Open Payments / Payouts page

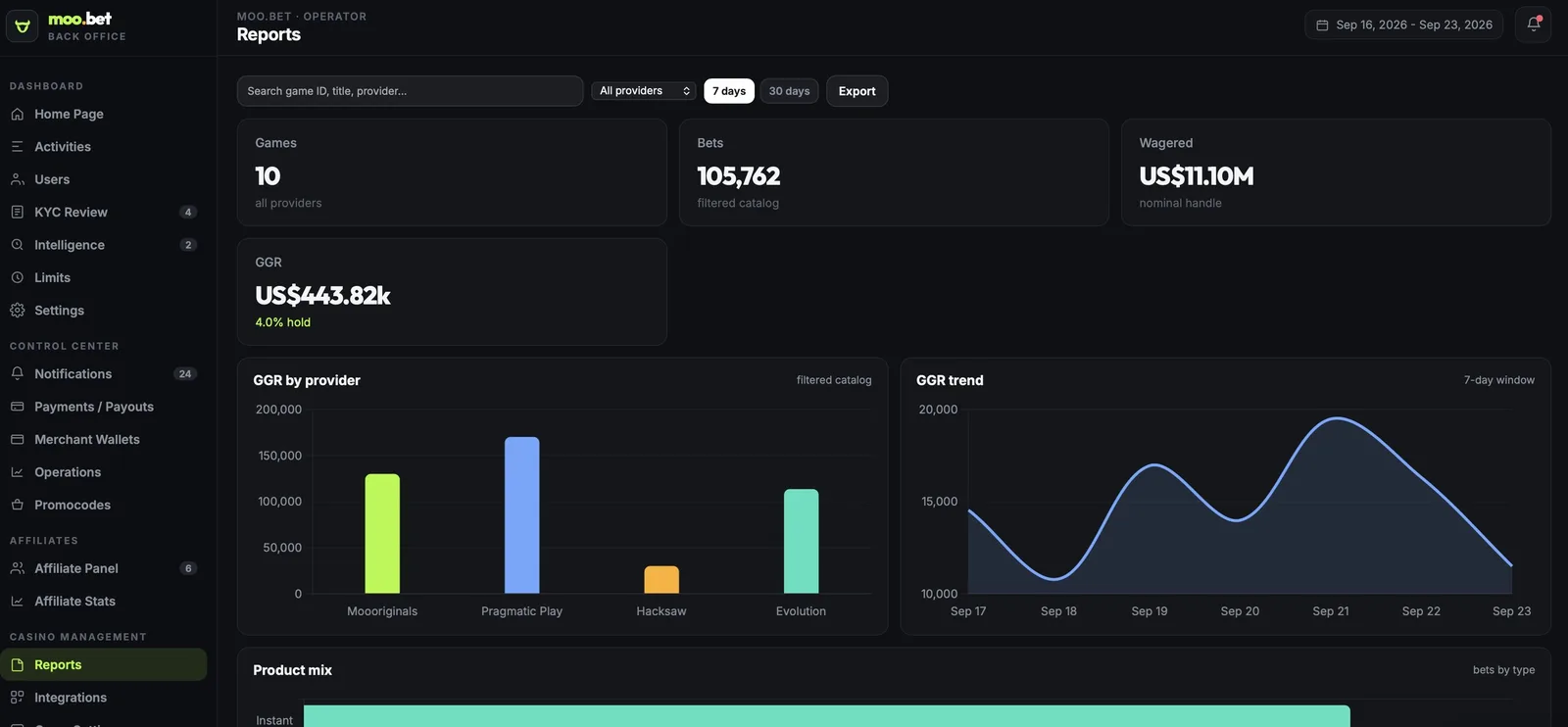[x=104, y=407]
